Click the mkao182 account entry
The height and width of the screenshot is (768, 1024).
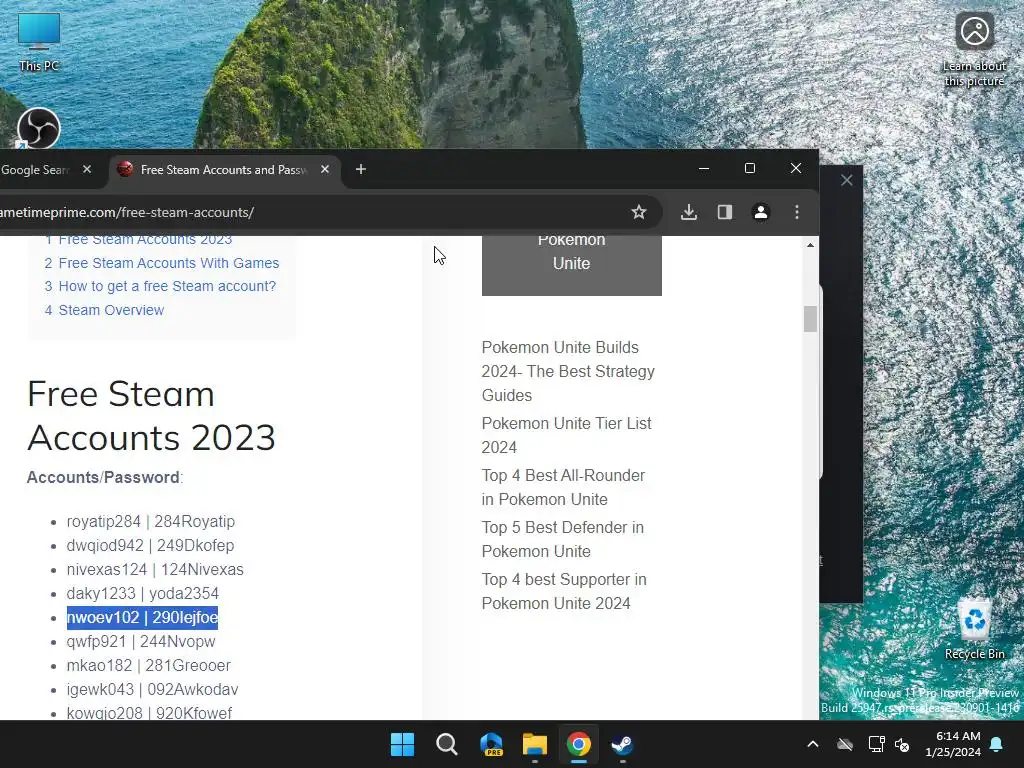click(x=148, y=665)
